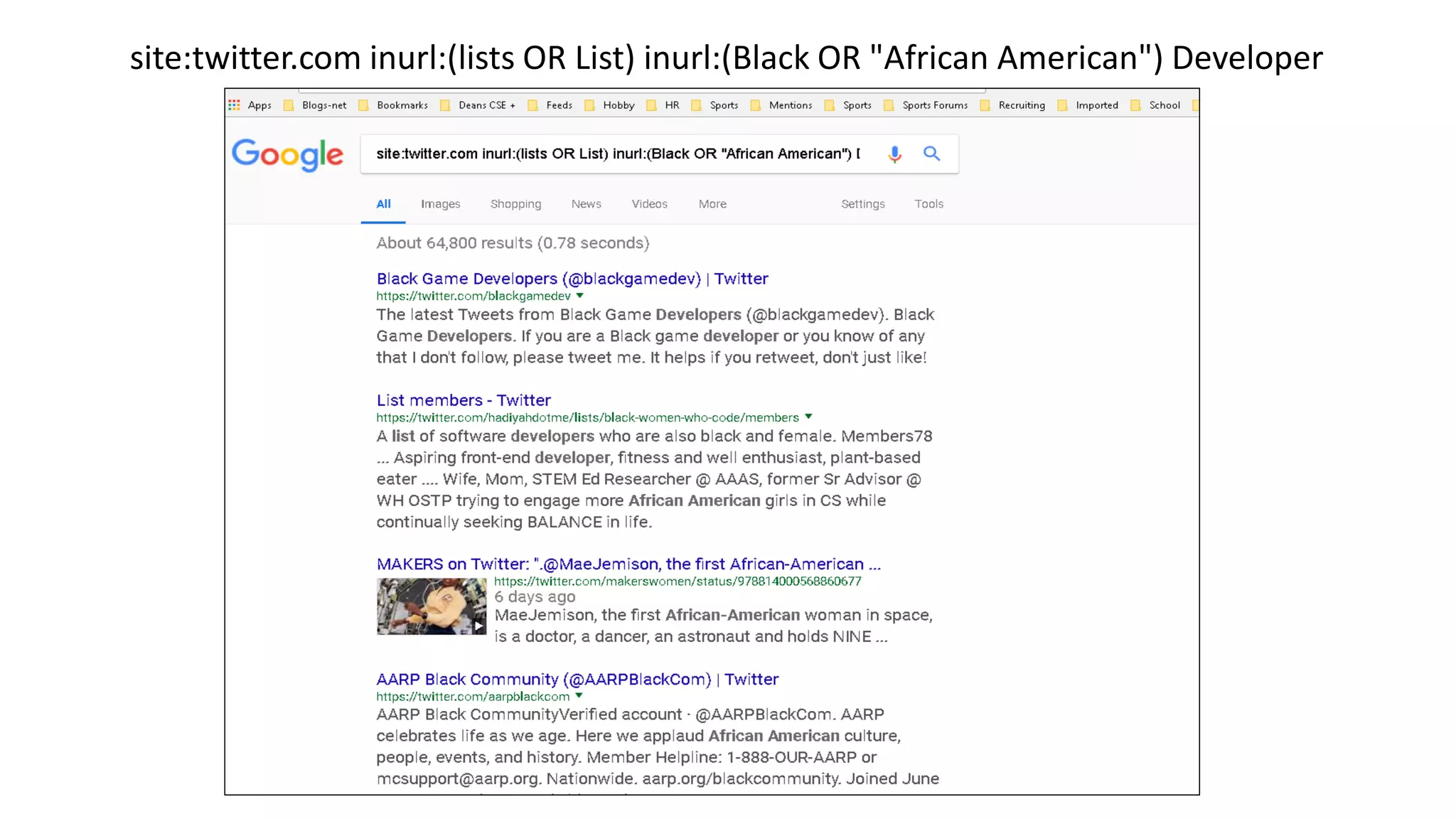Open the Sports Forums bookmark folder
Viewport: 1456px width, 819px height.
click(x=926, y=105)
